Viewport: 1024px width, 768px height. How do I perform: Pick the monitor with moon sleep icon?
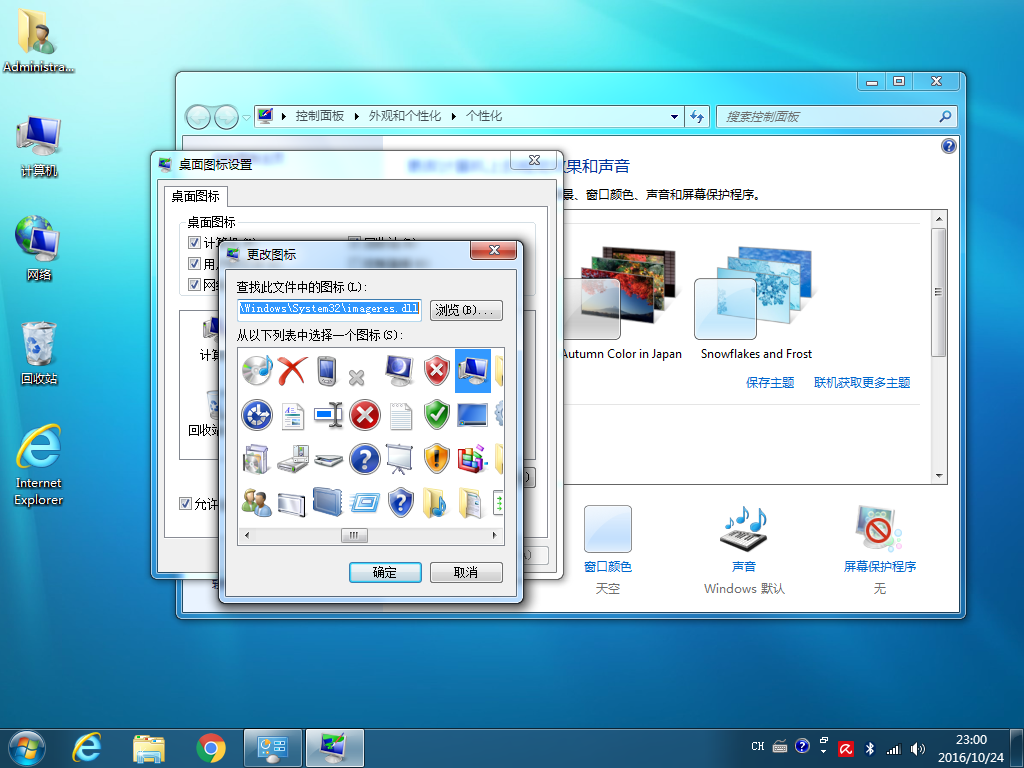[400, 370]
